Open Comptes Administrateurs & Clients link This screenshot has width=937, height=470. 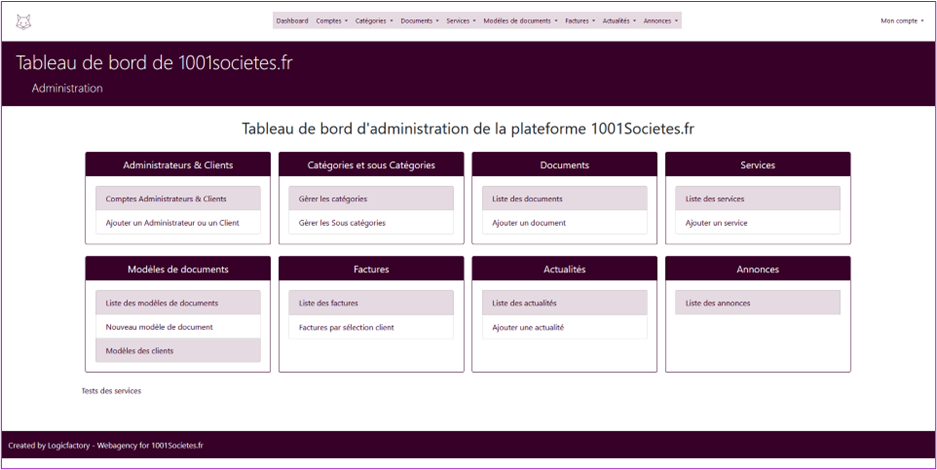tap(178, 198)
